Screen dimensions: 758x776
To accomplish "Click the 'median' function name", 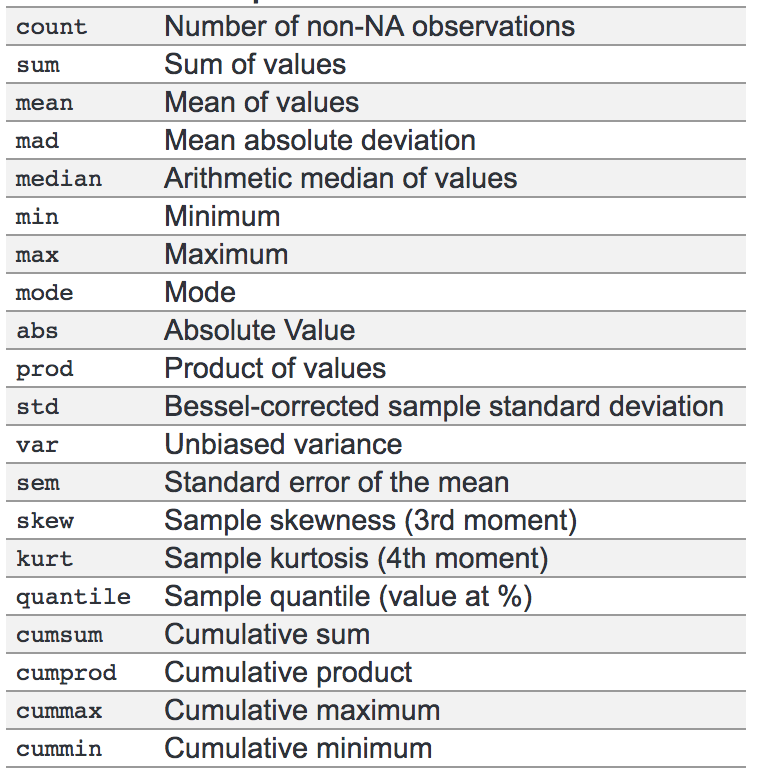I will pyautogui.click(x=58, y=179).
